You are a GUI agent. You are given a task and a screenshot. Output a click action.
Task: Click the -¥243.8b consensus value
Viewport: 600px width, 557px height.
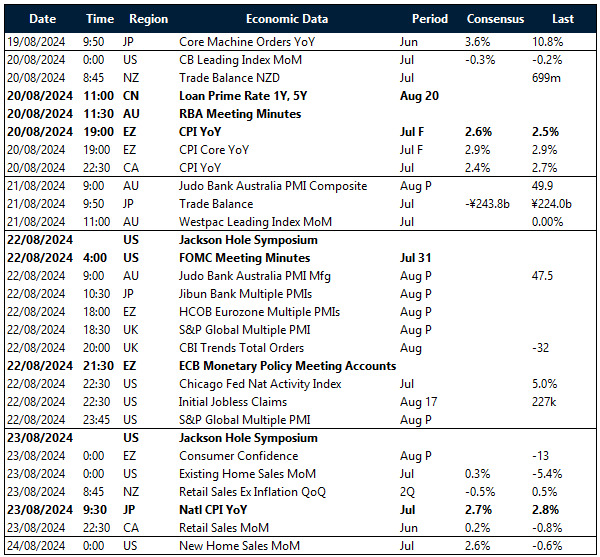coord(487,204)
